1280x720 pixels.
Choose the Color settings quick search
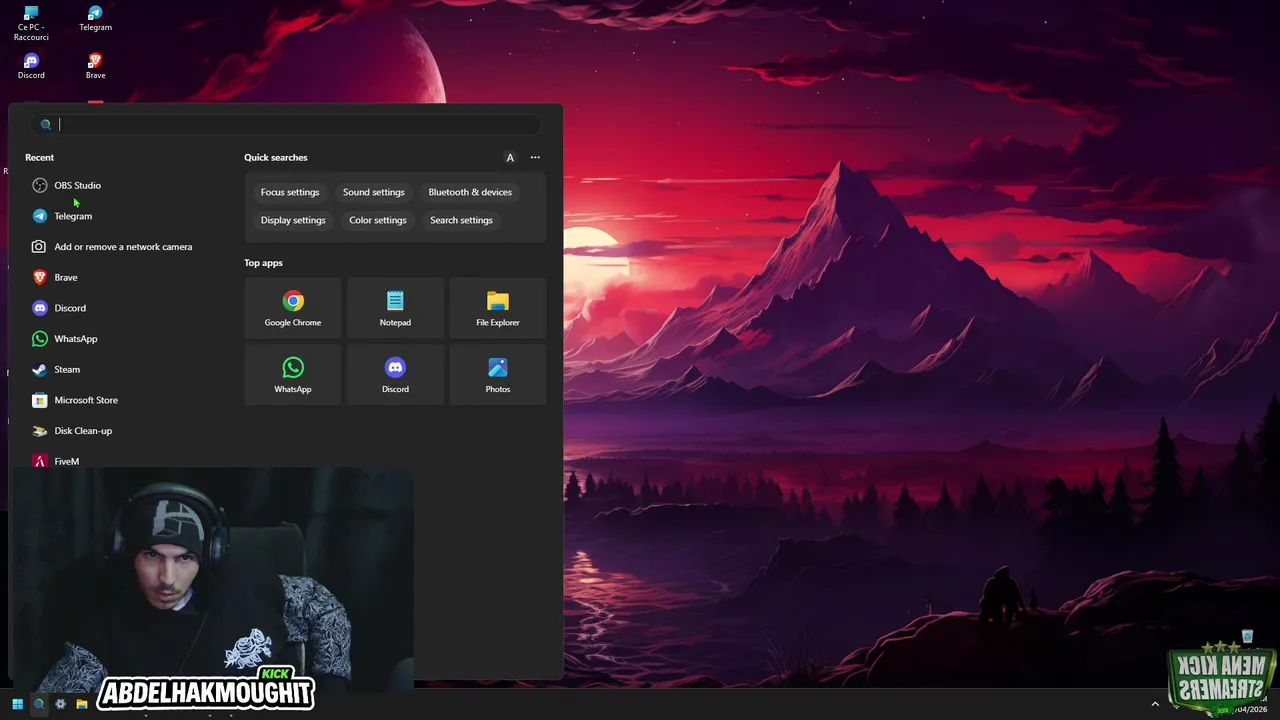[x=378, y=220]
